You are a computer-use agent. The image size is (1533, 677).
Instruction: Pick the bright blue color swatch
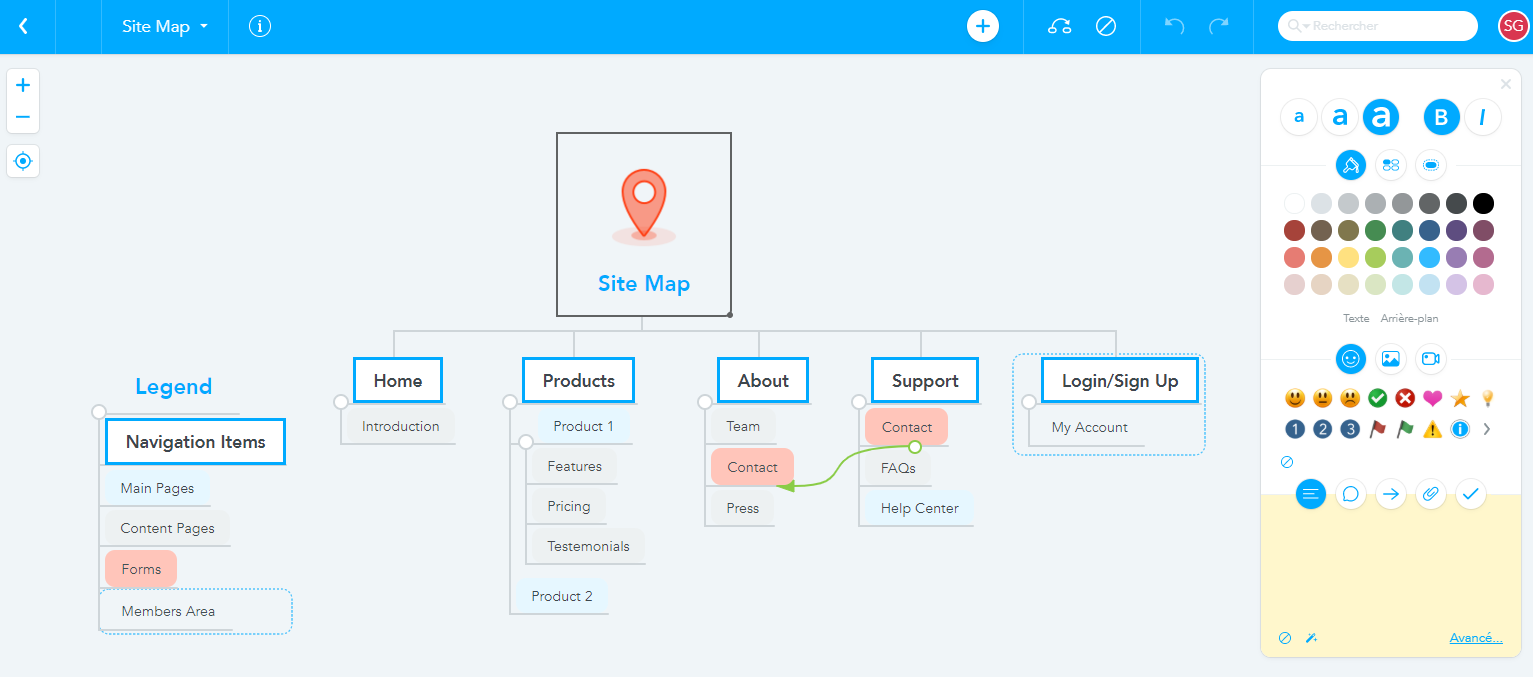coord(1429,258)
